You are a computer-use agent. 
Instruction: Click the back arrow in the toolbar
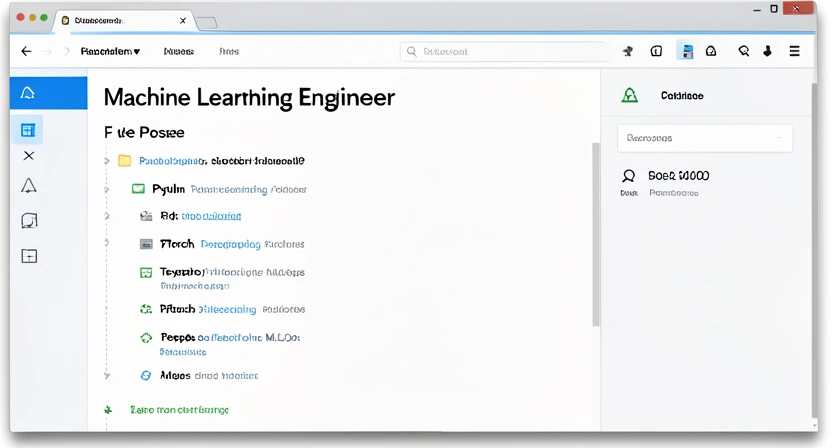click(27, 51)
